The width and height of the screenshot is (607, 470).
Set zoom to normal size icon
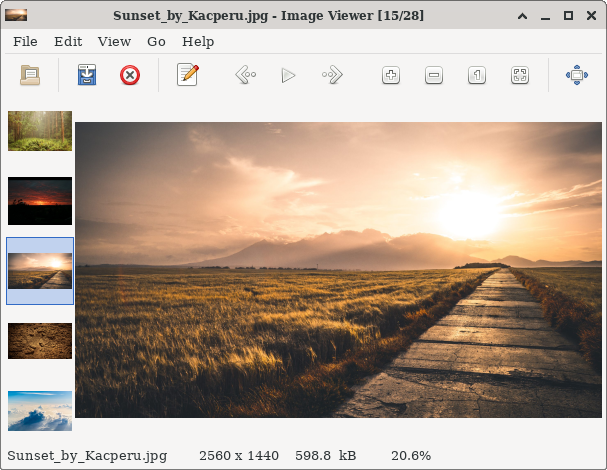coord(477,75)
